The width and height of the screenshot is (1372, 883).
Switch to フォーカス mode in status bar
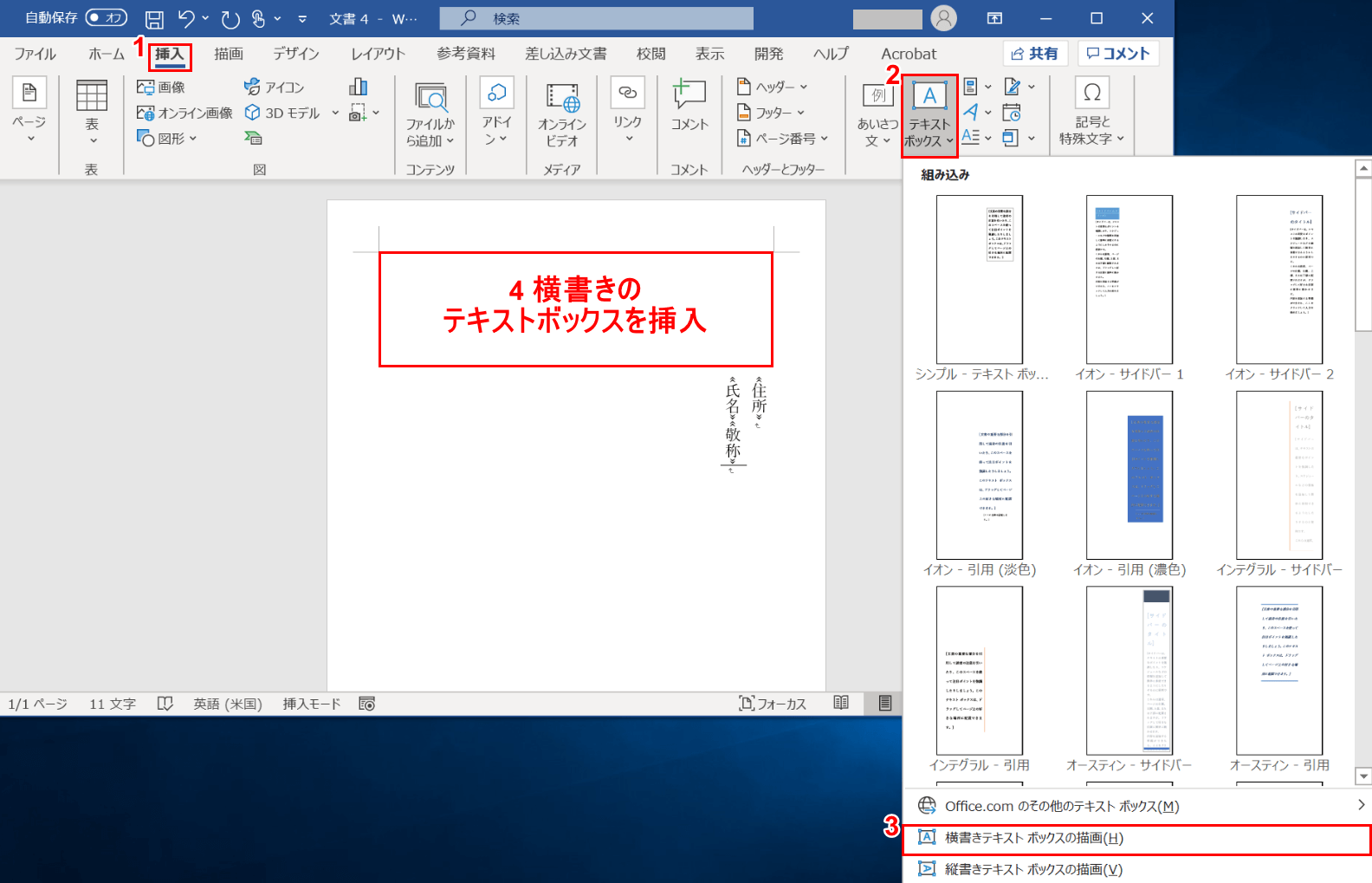tap(773, 704)
